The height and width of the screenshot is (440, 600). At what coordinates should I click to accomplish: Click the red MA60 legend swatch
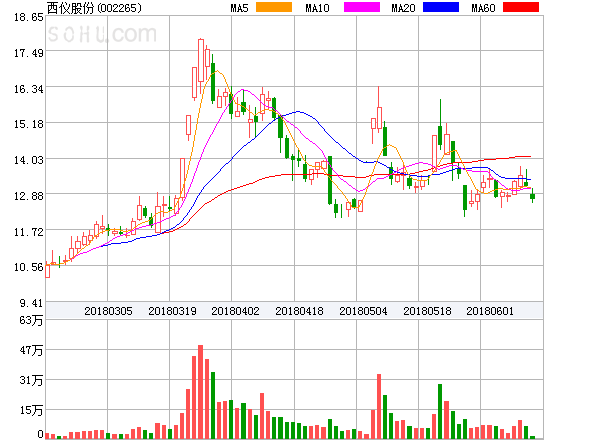click(521, 7)
